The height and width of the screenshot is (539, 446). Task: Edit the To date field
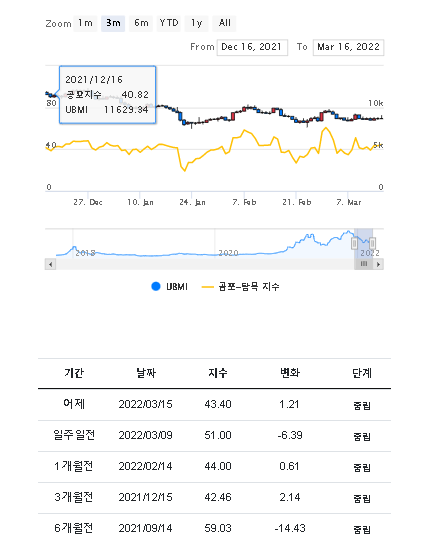pos(348,47)
